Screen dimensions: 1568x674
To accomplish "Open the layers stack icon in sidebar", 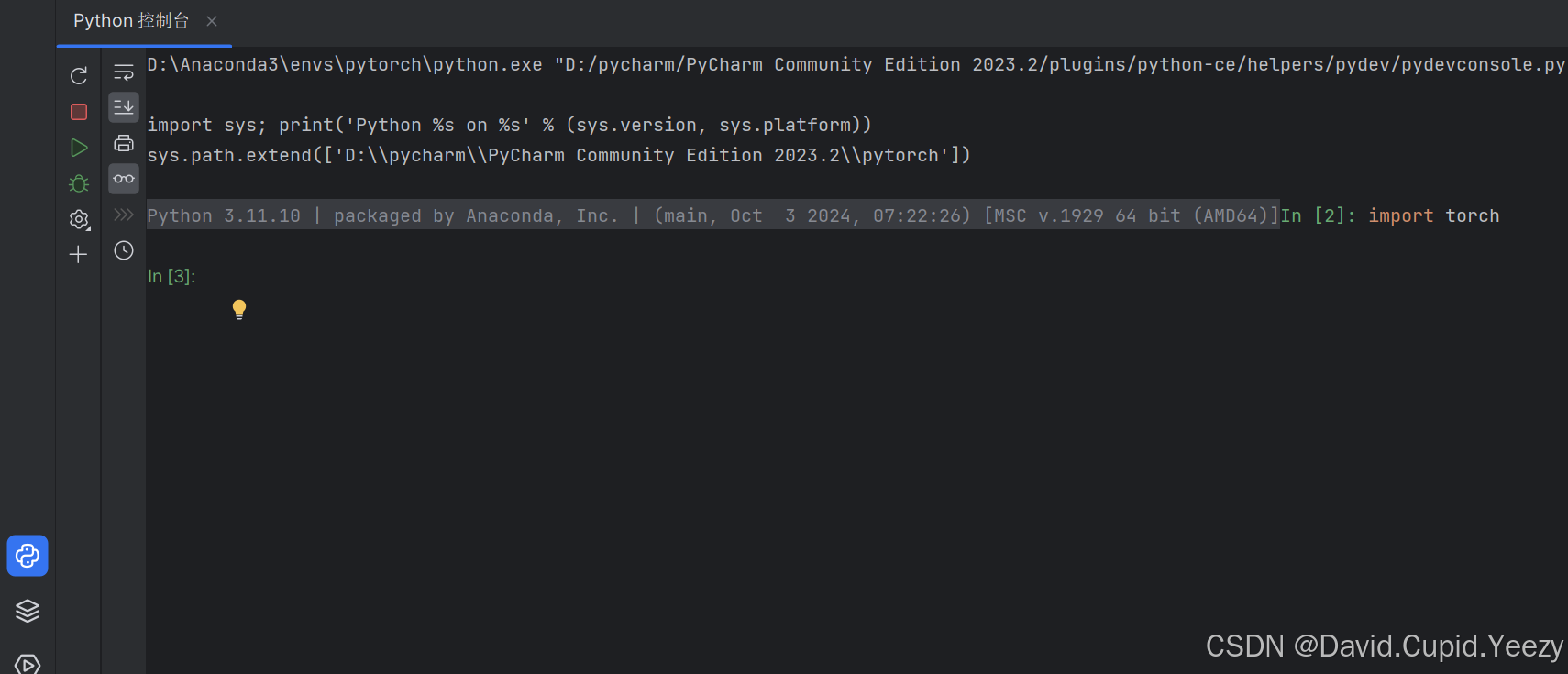I will click(x=27, y=610).
